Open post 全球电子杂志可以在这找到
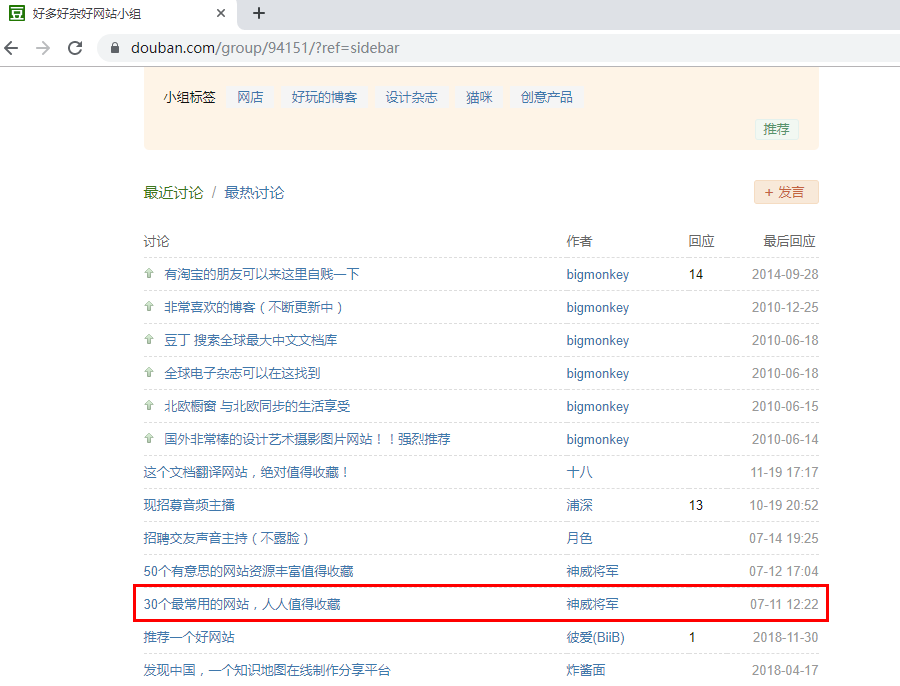900x686 pixels. click(242, 374)
